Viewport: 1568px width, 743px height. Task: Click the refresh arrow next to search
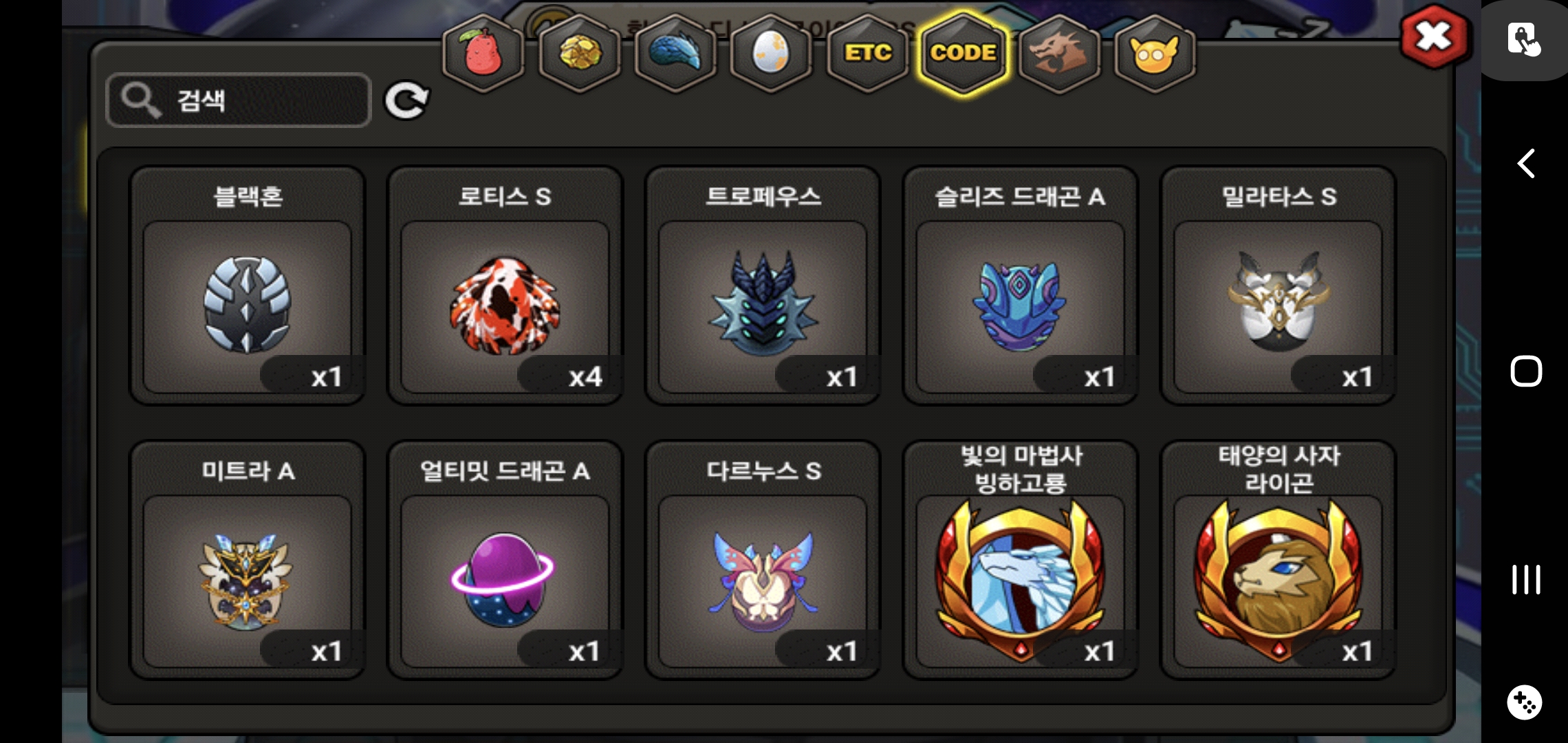tap(406, 100)
